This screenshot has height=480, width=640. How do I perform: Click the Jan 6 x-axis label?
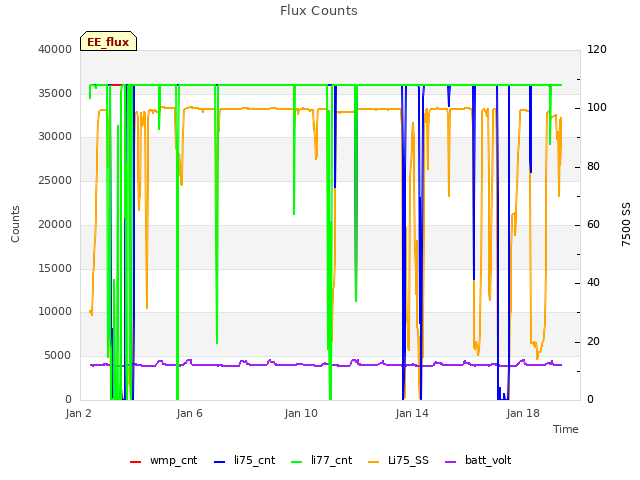pos(189,413)
